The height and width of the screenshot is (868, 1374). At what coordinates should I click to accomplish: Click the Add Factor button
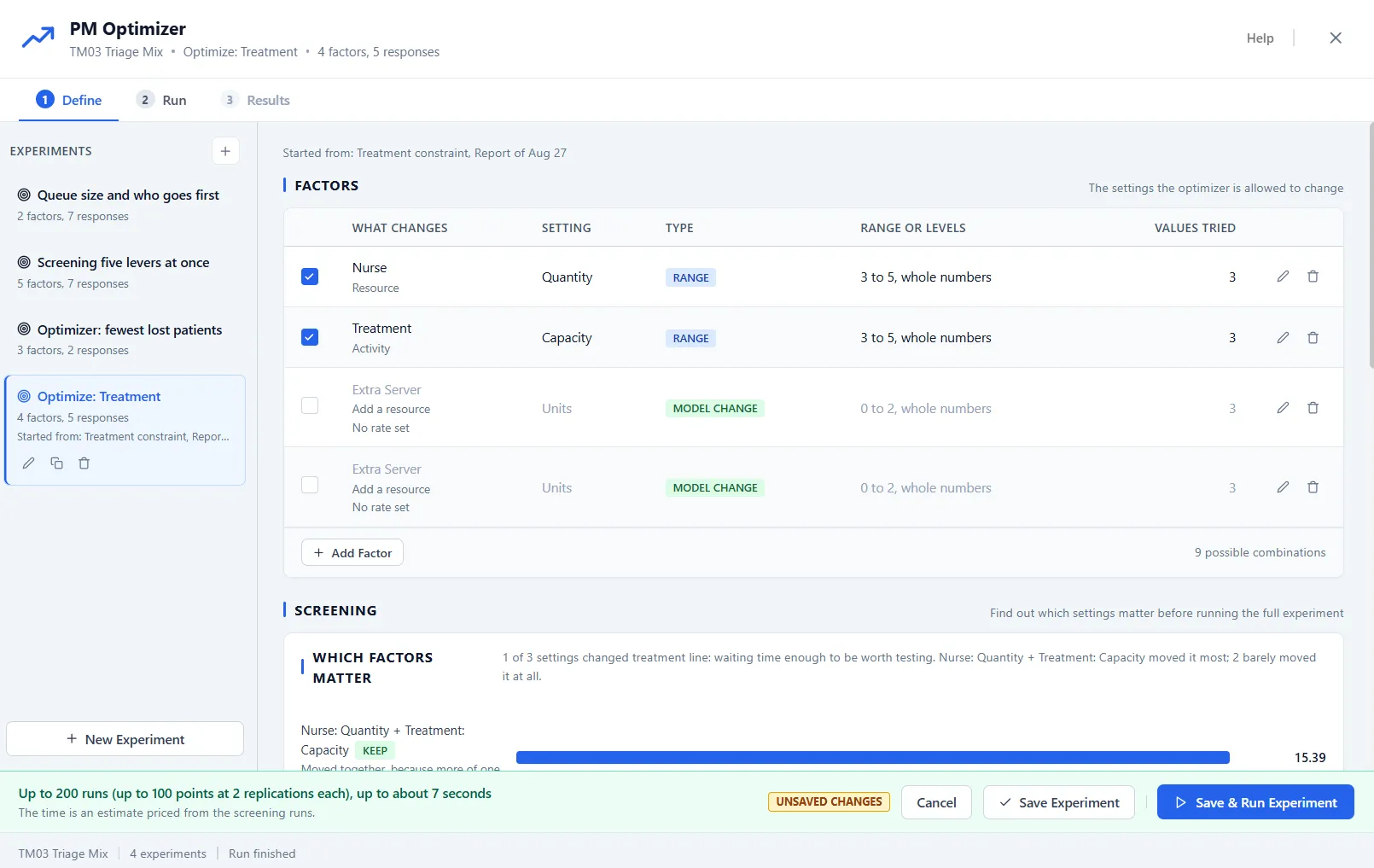(x=352, y=552)
